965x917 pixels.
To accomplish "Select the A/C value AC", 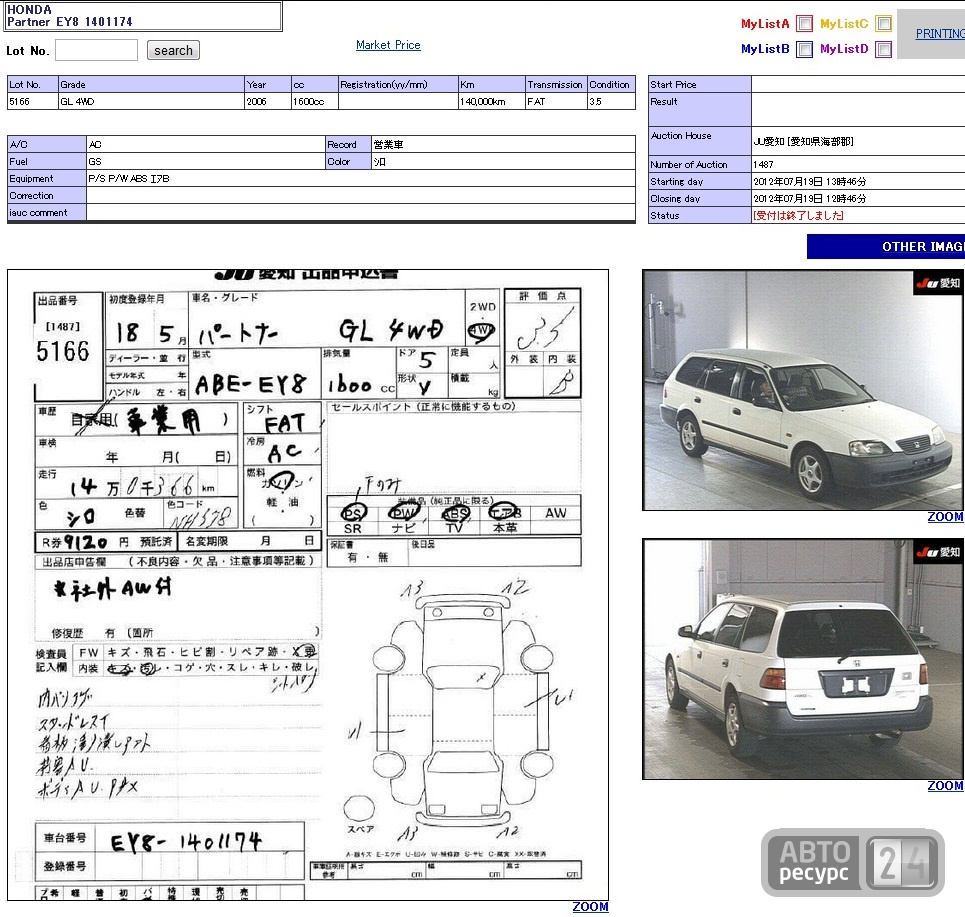I will [95, 145].
